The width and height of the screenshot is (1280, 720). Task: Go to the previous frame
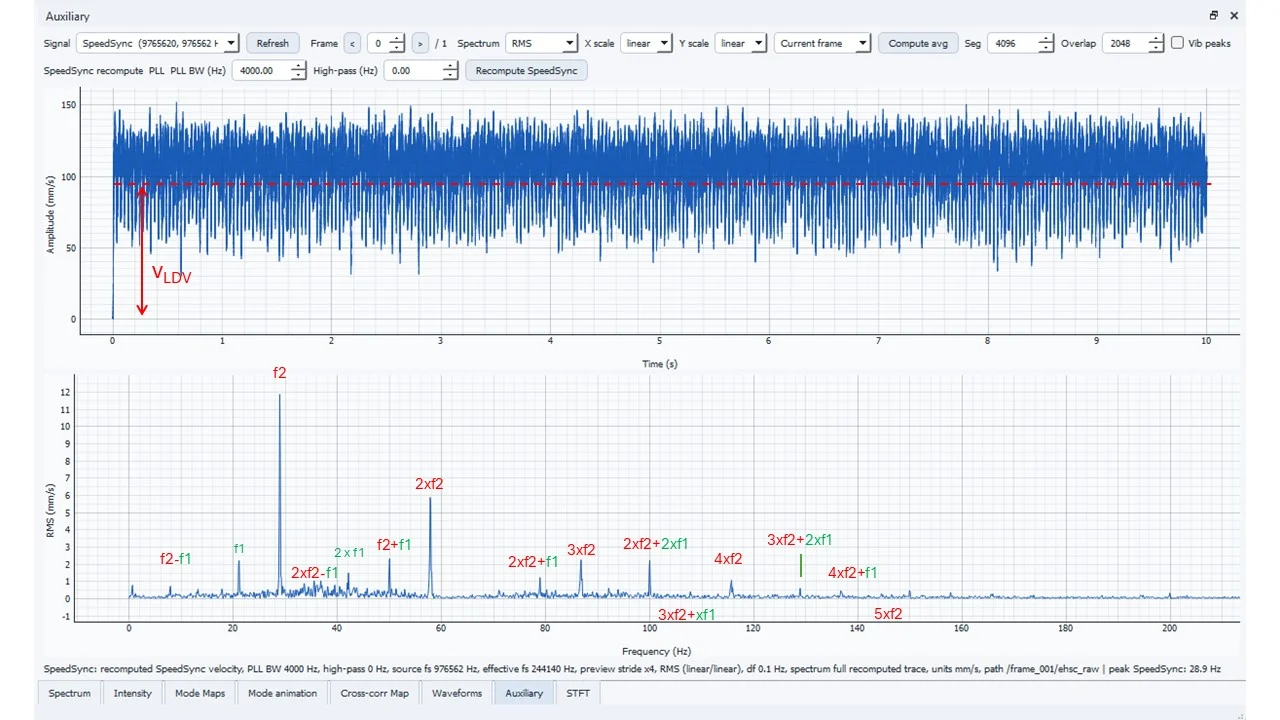[352, 43]
